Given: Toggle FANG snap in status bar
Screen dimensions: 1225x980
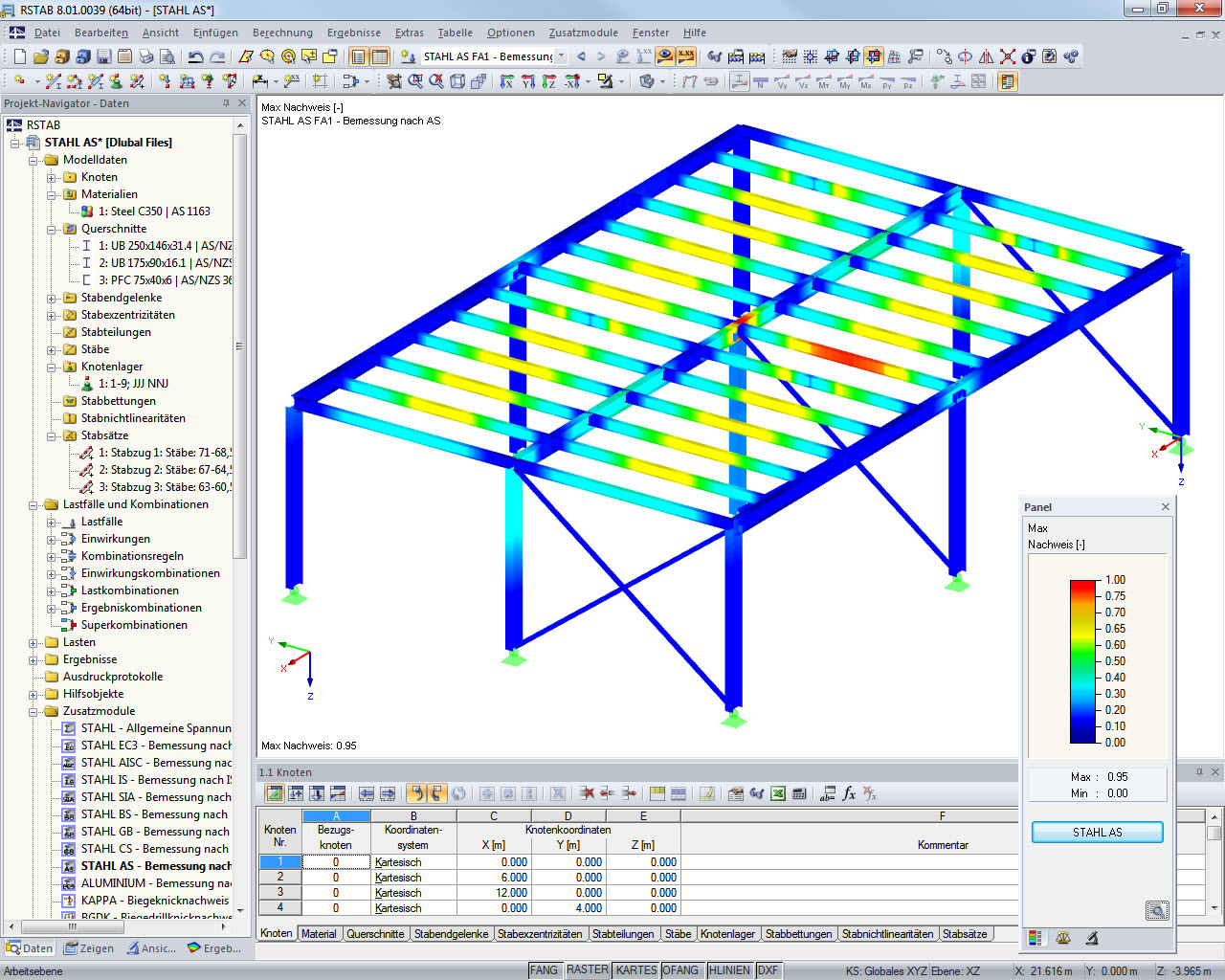Looking at the screenshot, I should click(544, 970).
